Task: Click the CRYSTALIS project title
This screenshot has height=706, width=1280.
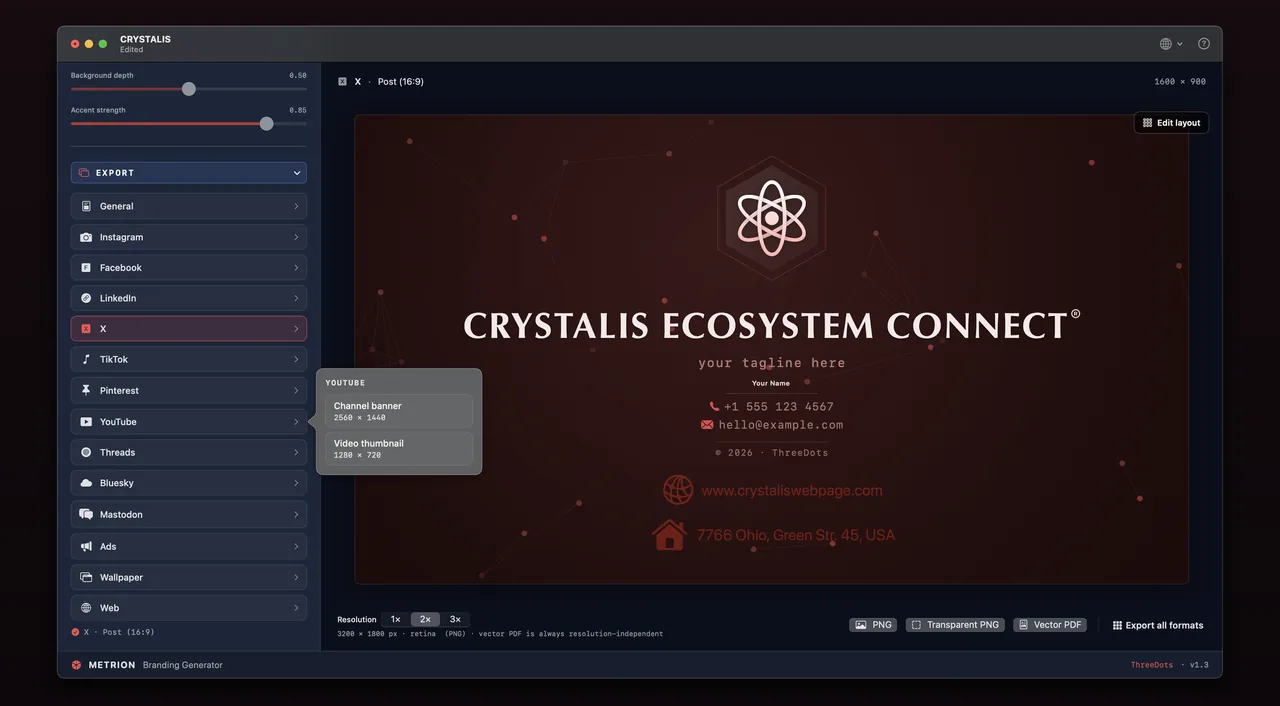Action: pos(145,39)
